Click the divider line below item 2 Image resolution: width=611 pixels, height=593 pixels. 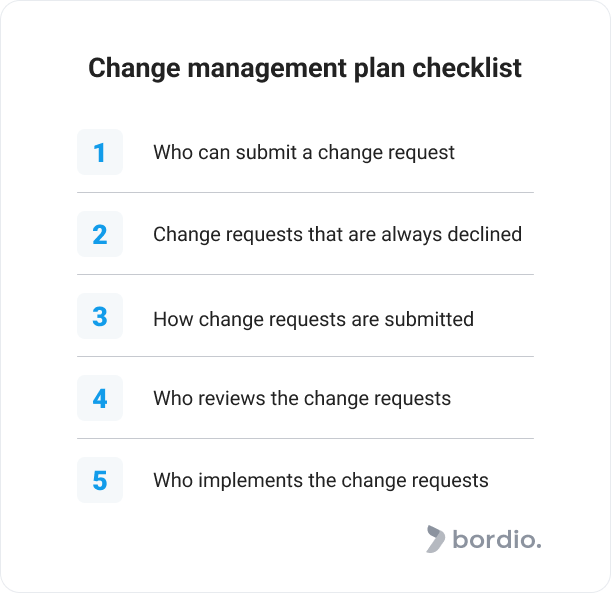point(305,274)
